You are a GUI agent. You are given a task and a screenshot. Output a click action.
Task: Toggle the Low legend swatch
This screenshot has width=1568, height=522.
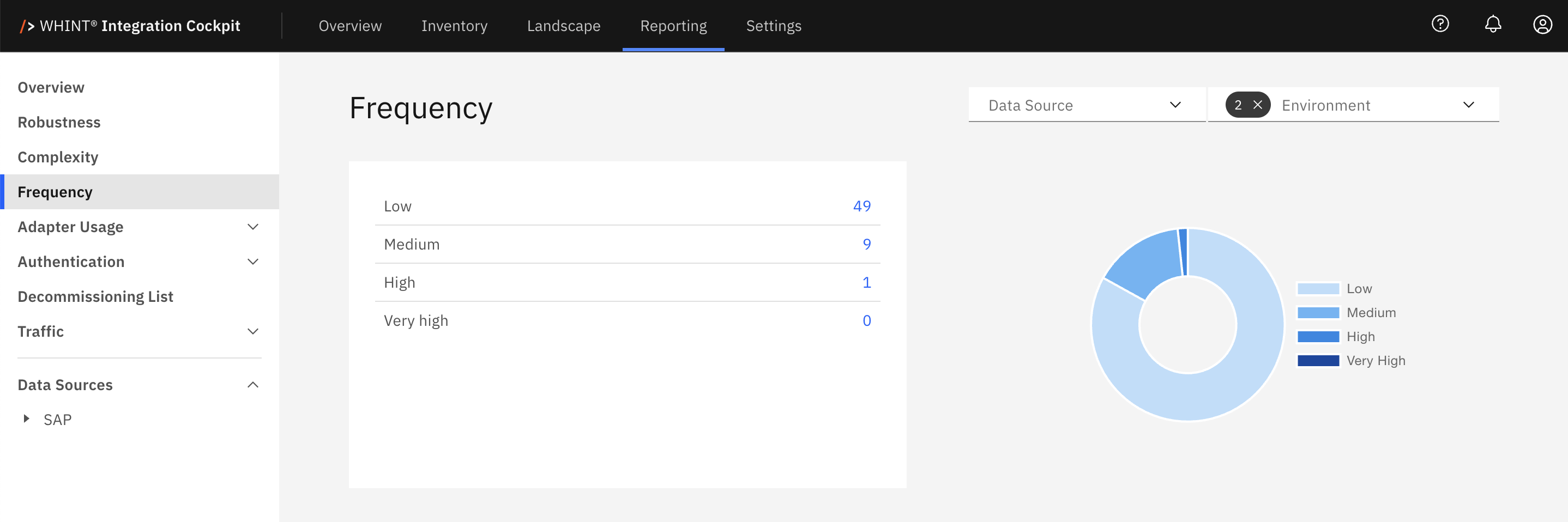click(x=1318, y=289)
